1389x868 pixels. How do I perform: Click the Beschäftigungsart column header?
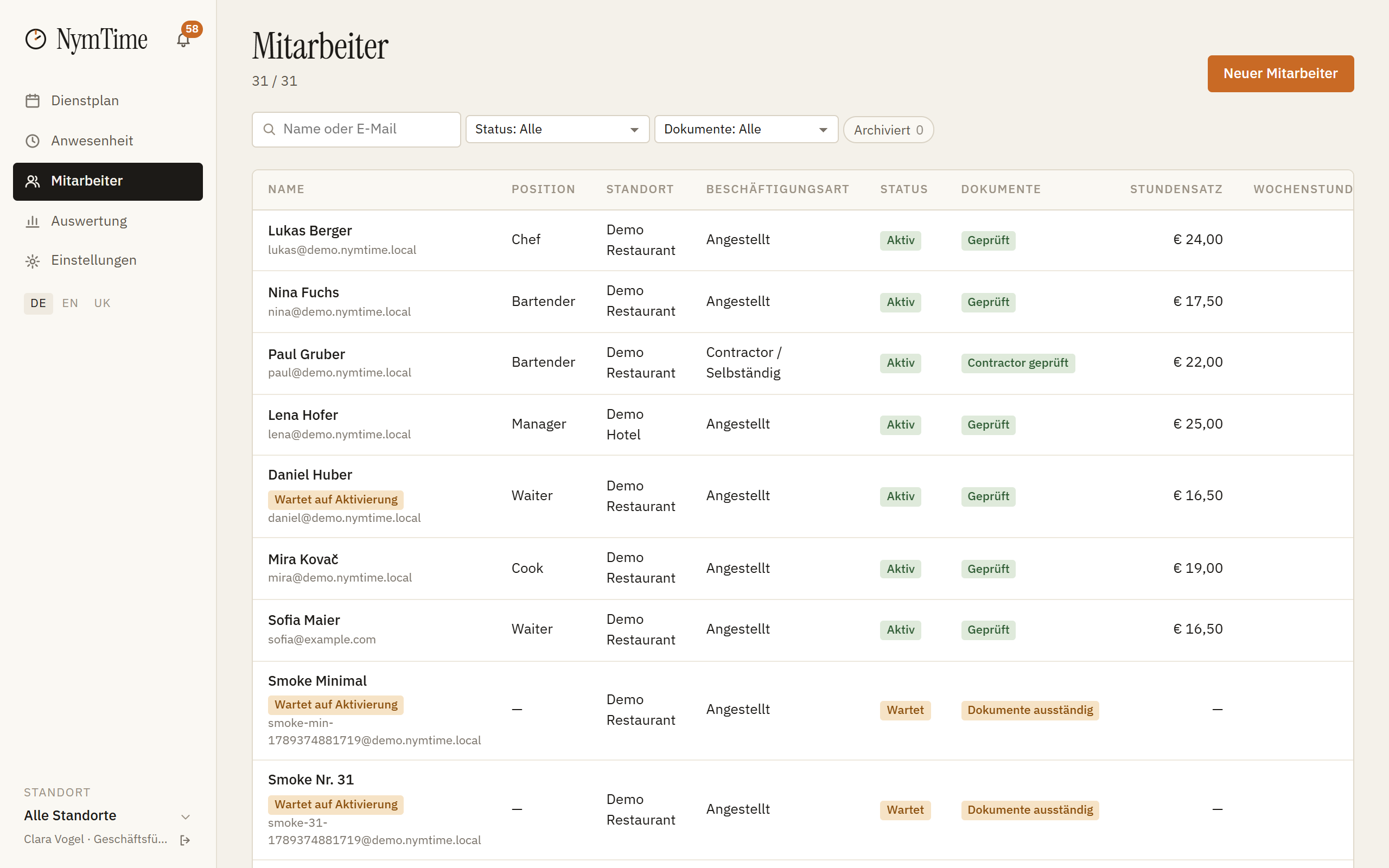(x=778, y=189)
